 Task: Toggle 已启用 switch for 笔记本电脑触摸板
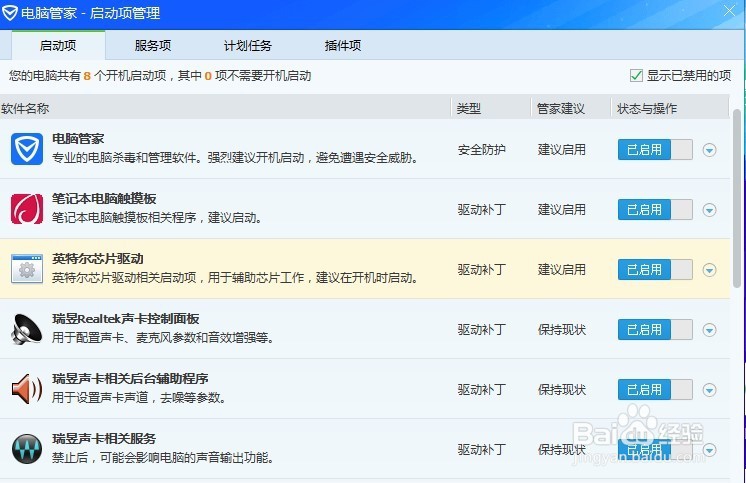click(x=655, y=209)
